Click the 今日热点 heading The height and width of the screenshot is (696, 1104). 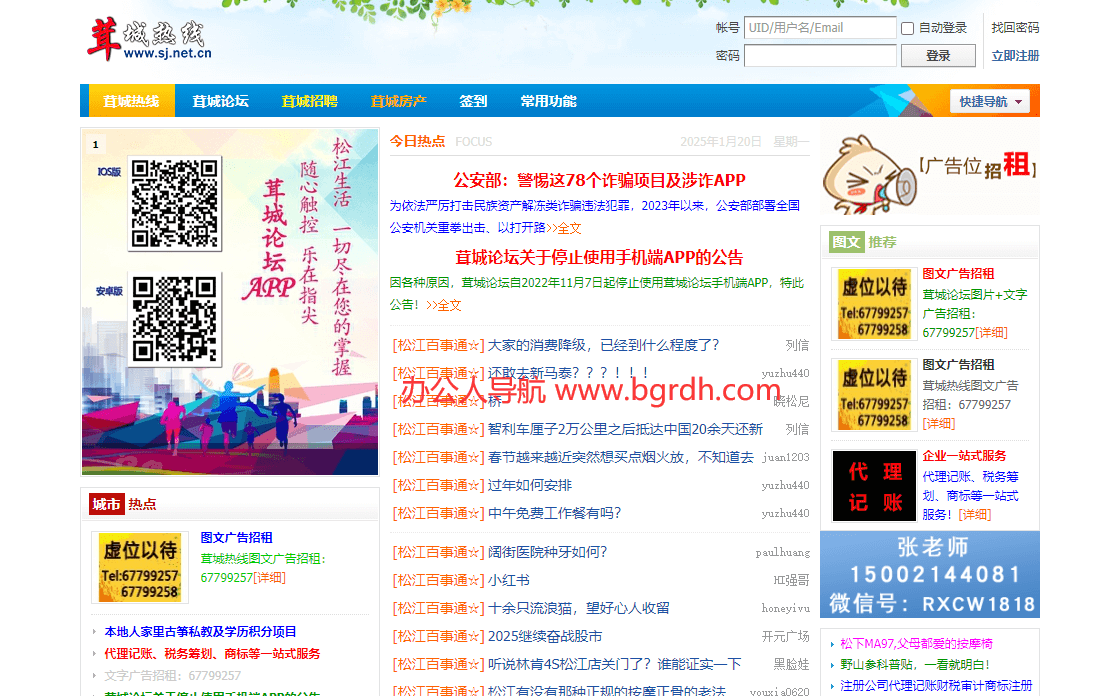click(418, 141)
